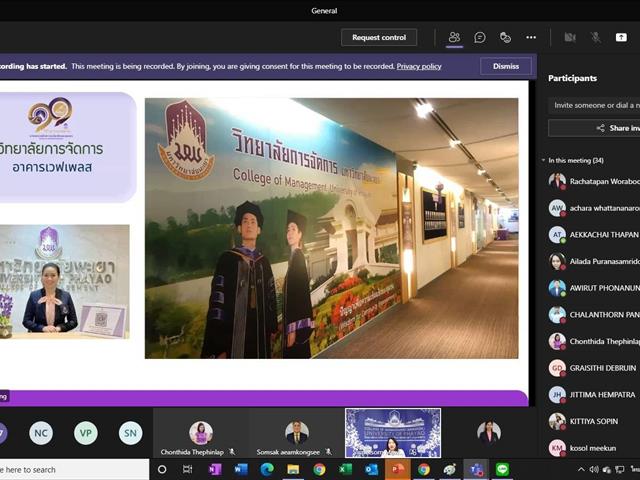The width and height of the screenshot is (640, 480).
Task: Open Excel from taskbar
Action: click(x=345, y=470)
